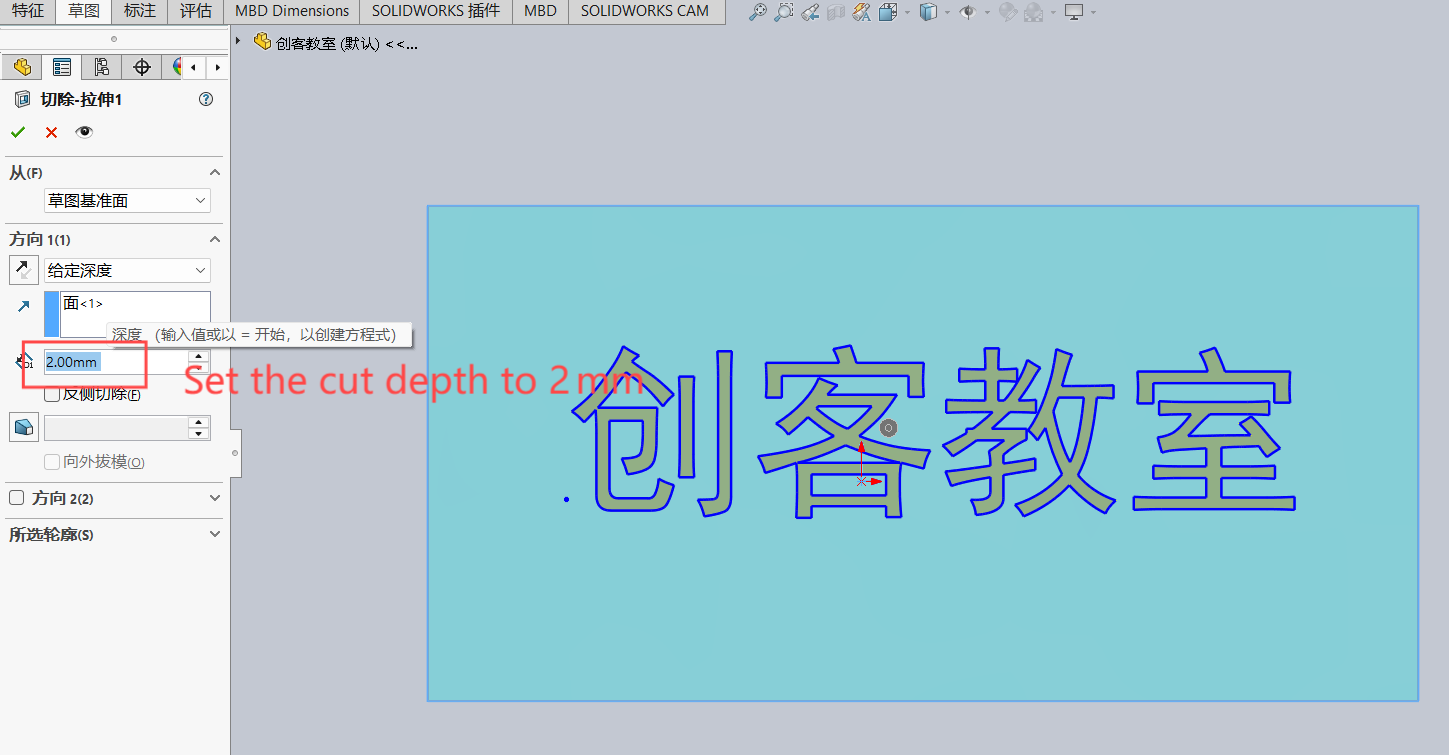This screenshot has width=1449, height=755.
Task: Switch to the 评估 tab
Action: point(196,11)
